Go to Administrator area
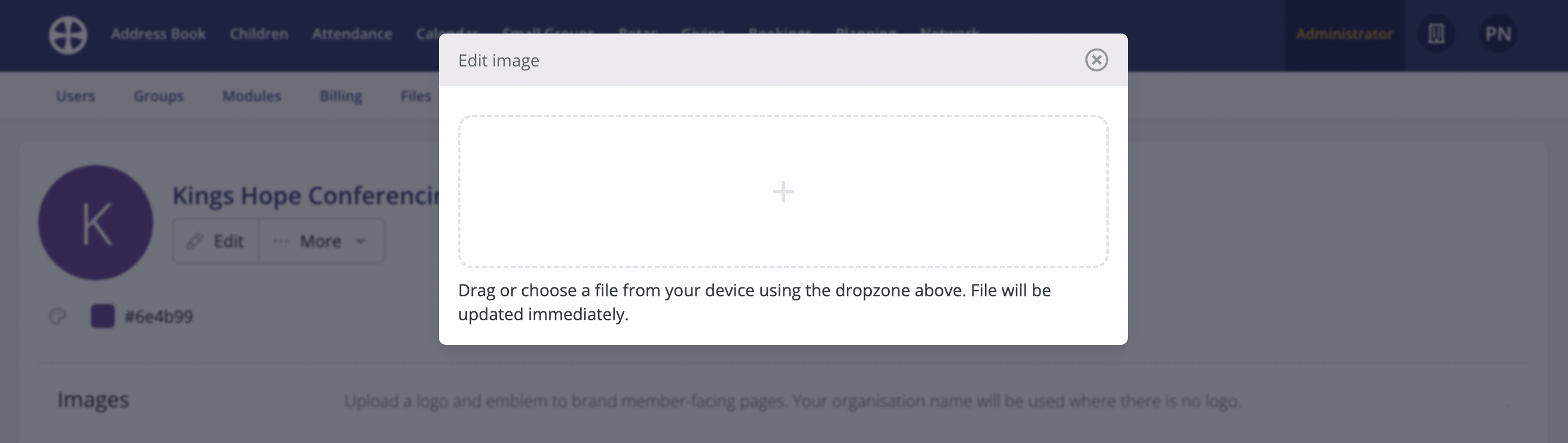The image size is (1568, 443). [1344, 34]
